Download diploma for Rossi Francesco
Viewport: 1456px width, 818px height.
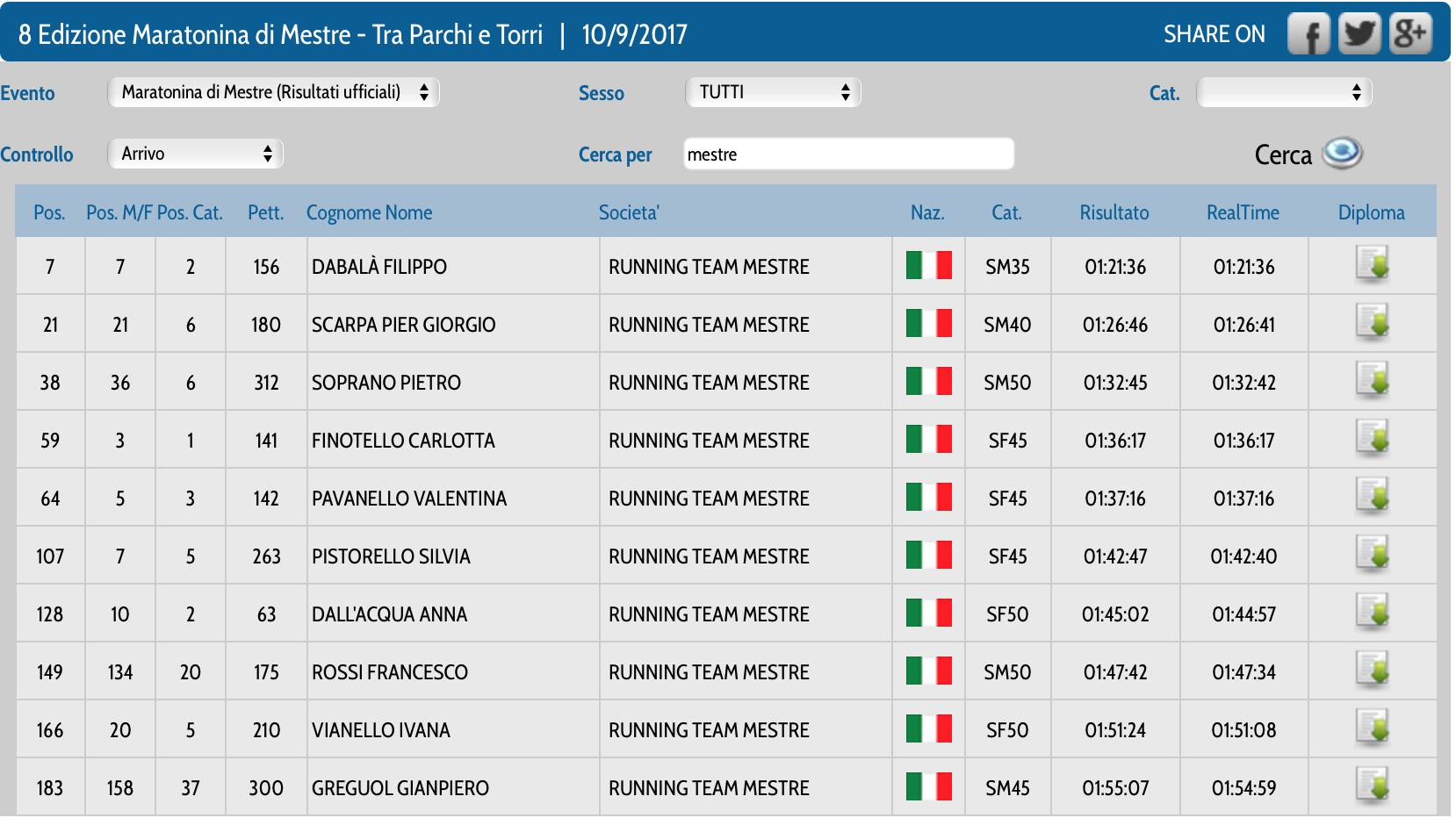point(1372,670)
